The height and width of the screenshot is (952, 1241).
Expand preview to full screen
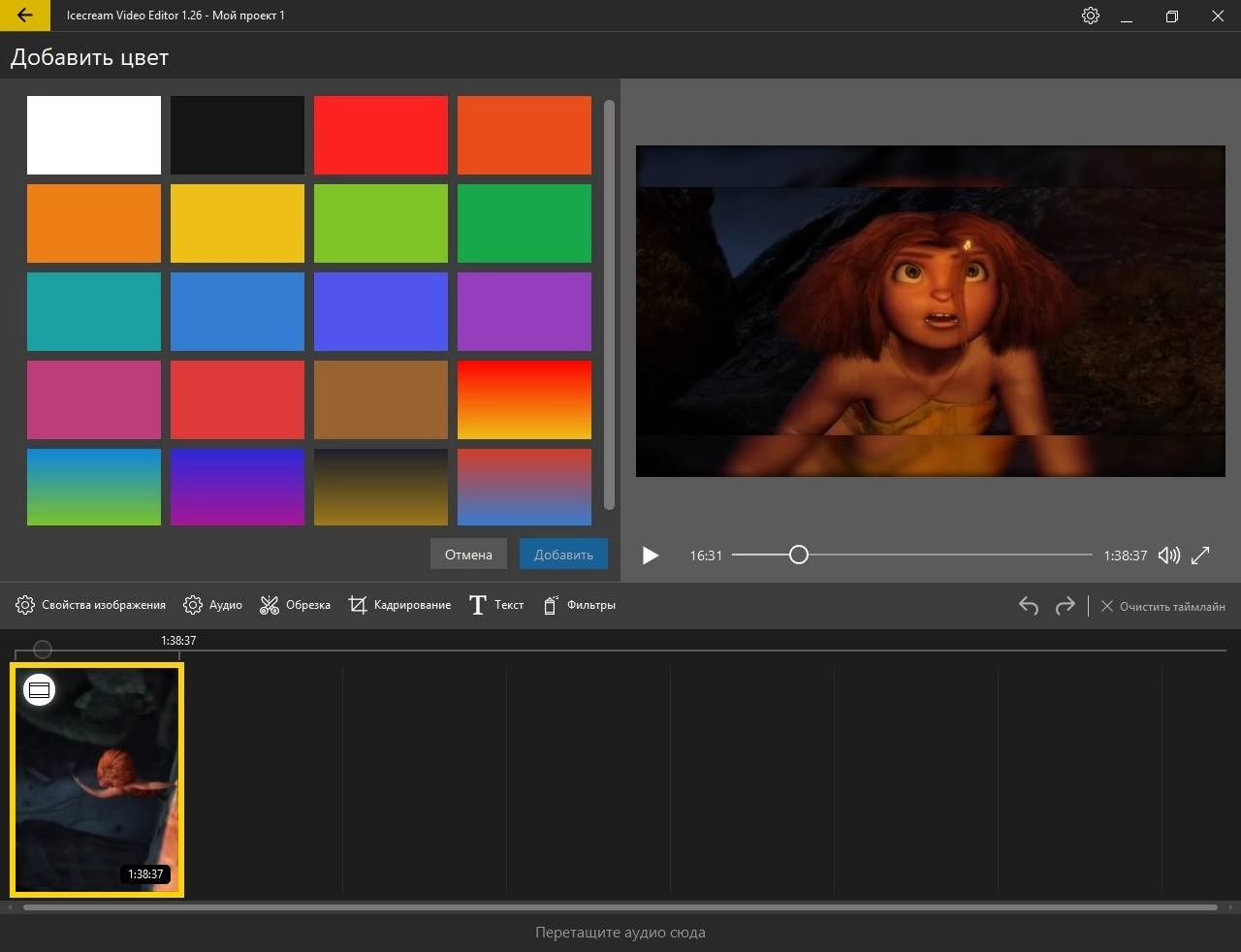(1200, 555)
